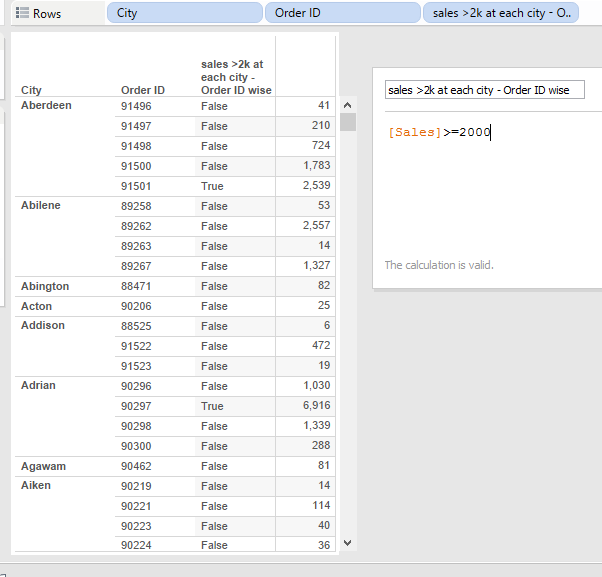
Task: Click Order ID 88471
Action: pyautogui.click(x=136, y=286)
